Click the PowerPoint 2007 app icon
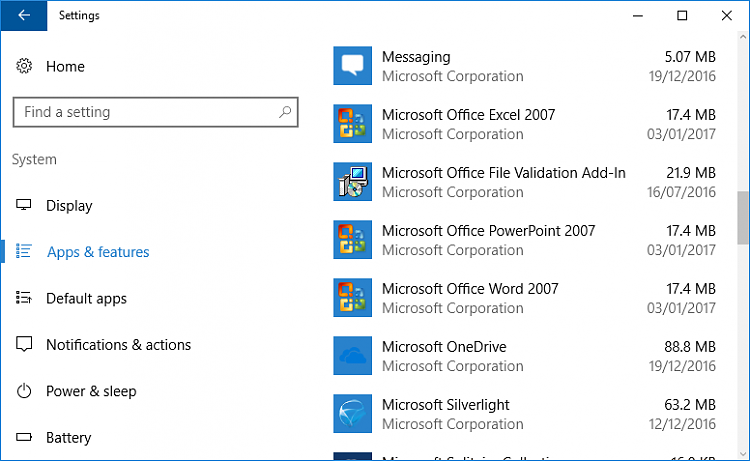 tap(353, 240)
